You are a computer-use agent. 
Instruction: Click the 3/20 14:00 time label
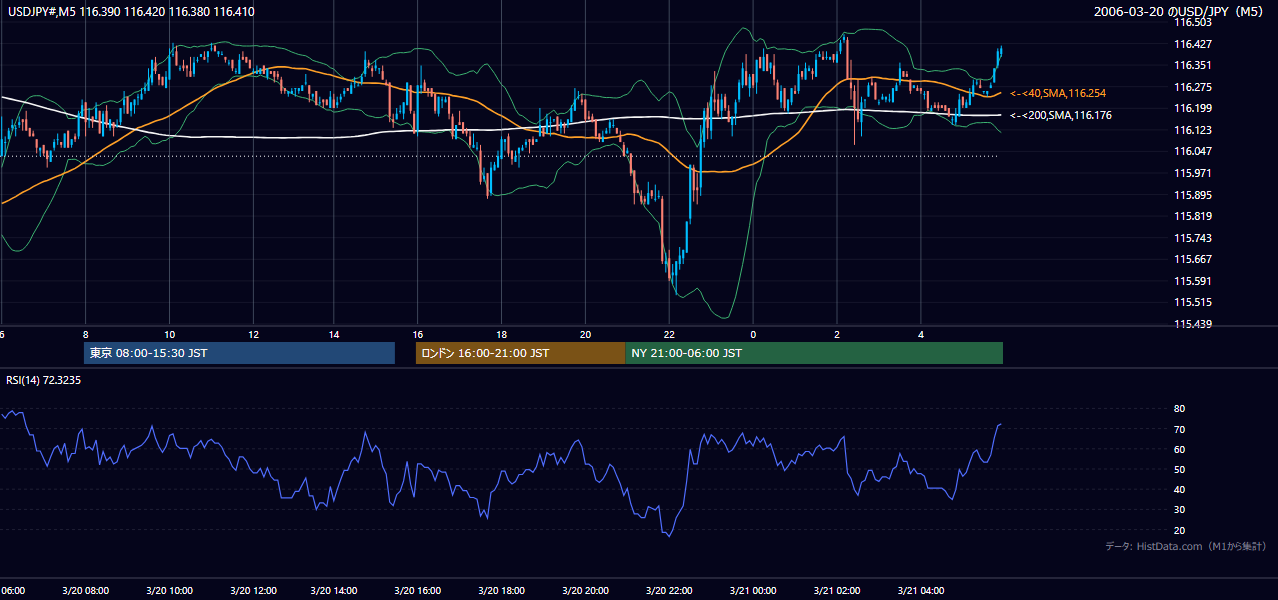pyautogui.click(x=336, y=591)
